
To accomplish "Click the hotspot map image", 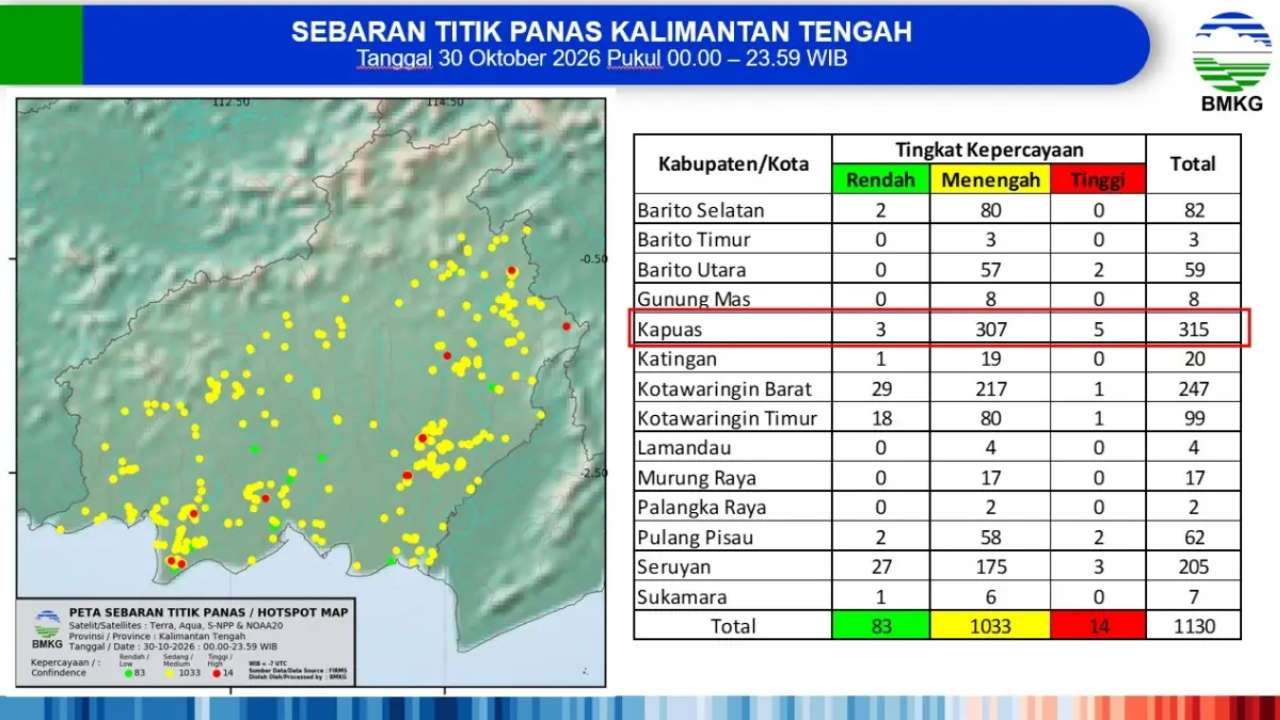I will click(x=311, y=392).
